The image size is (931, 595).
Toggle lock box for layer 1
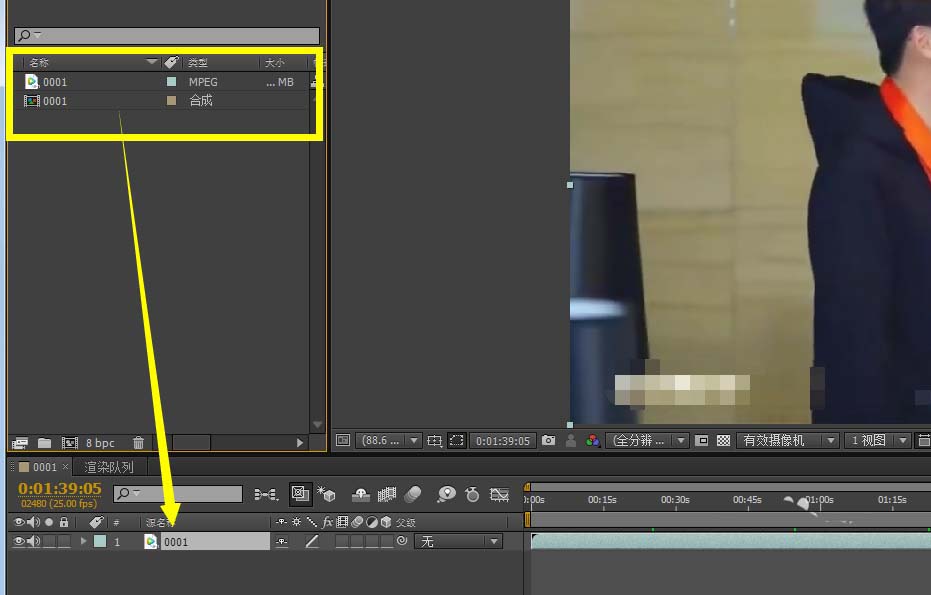click(x=64, y=542)
